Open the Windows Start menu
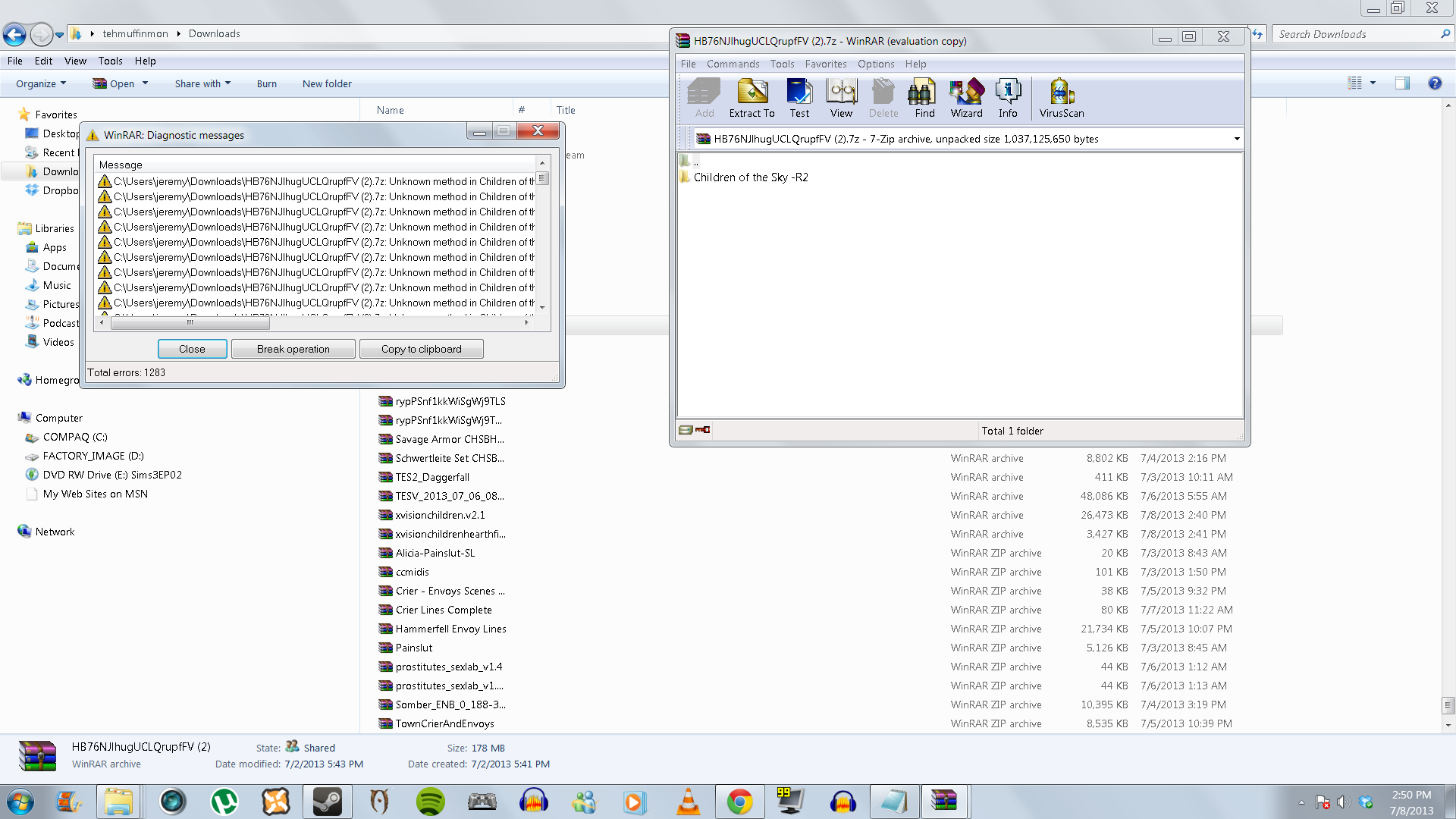Image resolution: width=1456 pixels, height=819 pixels. 20,802
